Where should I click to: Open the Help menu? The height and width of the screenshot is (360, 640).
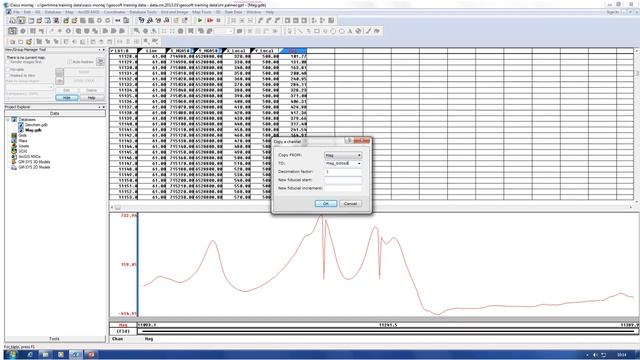click(270, 12)
